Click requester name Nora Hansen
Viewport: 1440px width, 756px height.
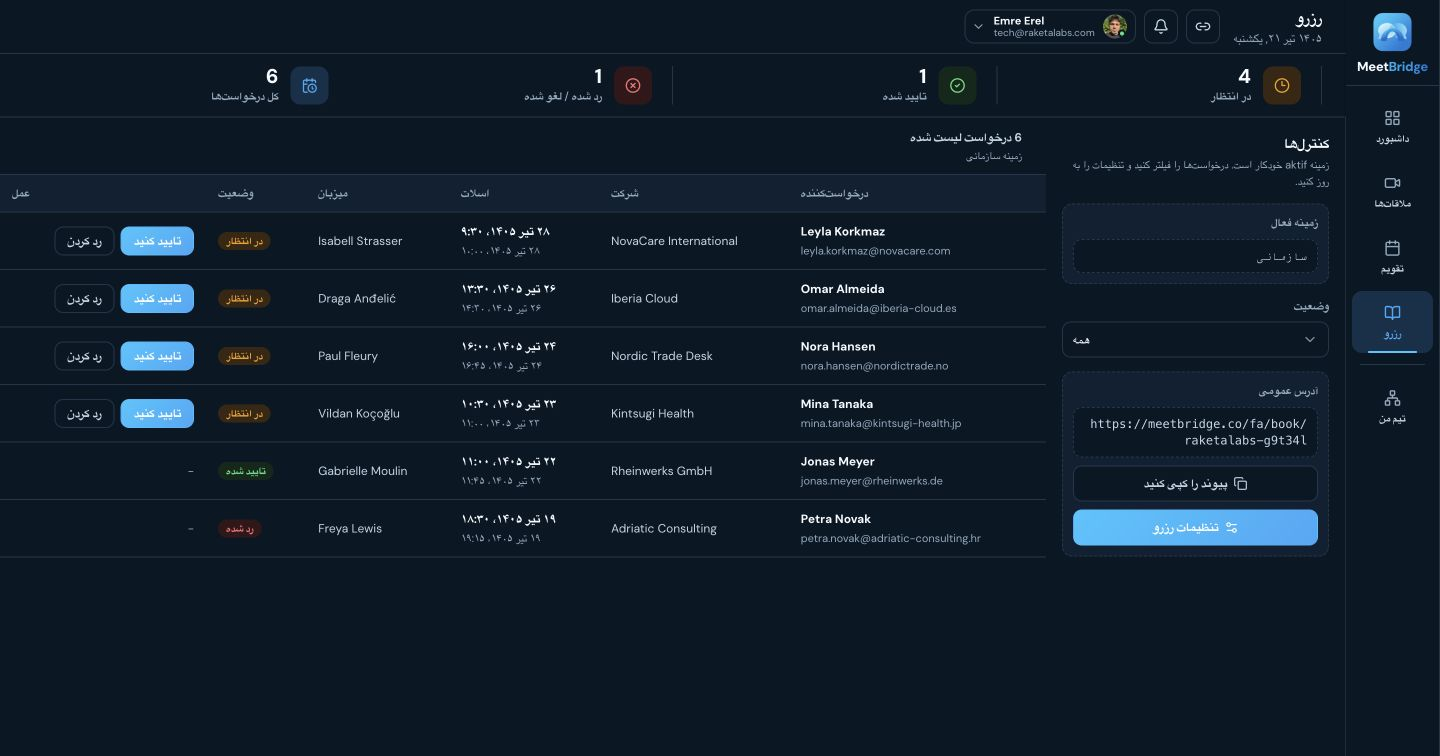(x=838, y=347)
